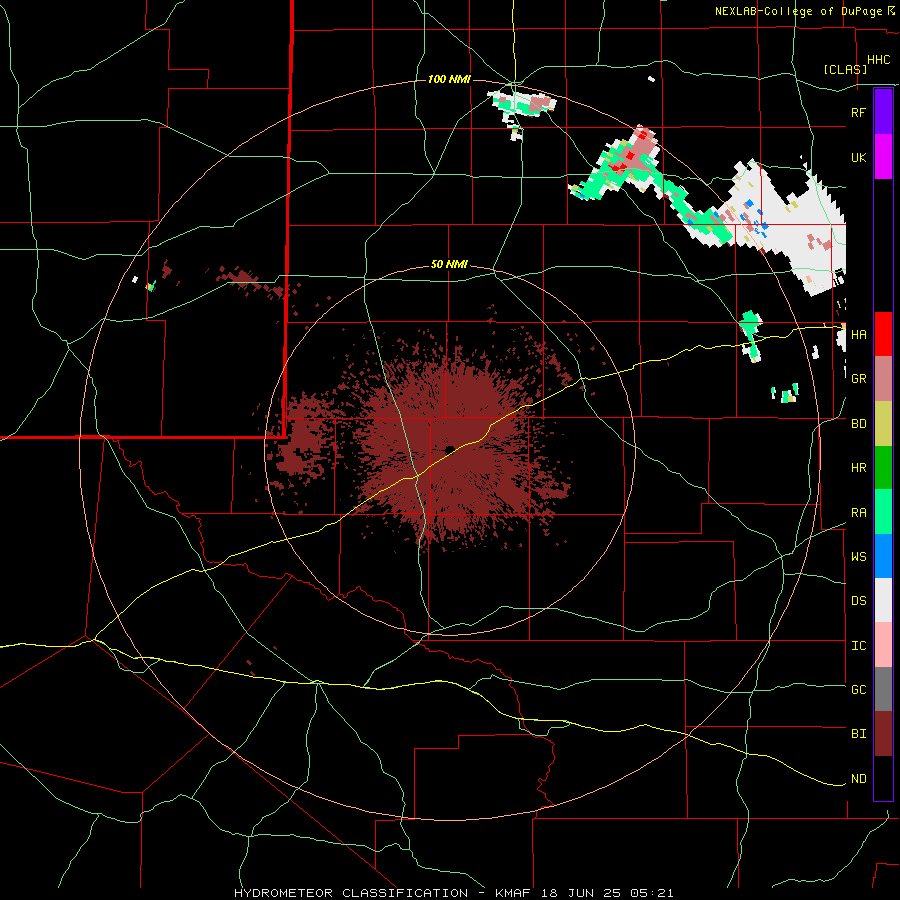Click the HA legend label
The width and height of the screenshot is (900, 900).
click(x=858, y=334)
